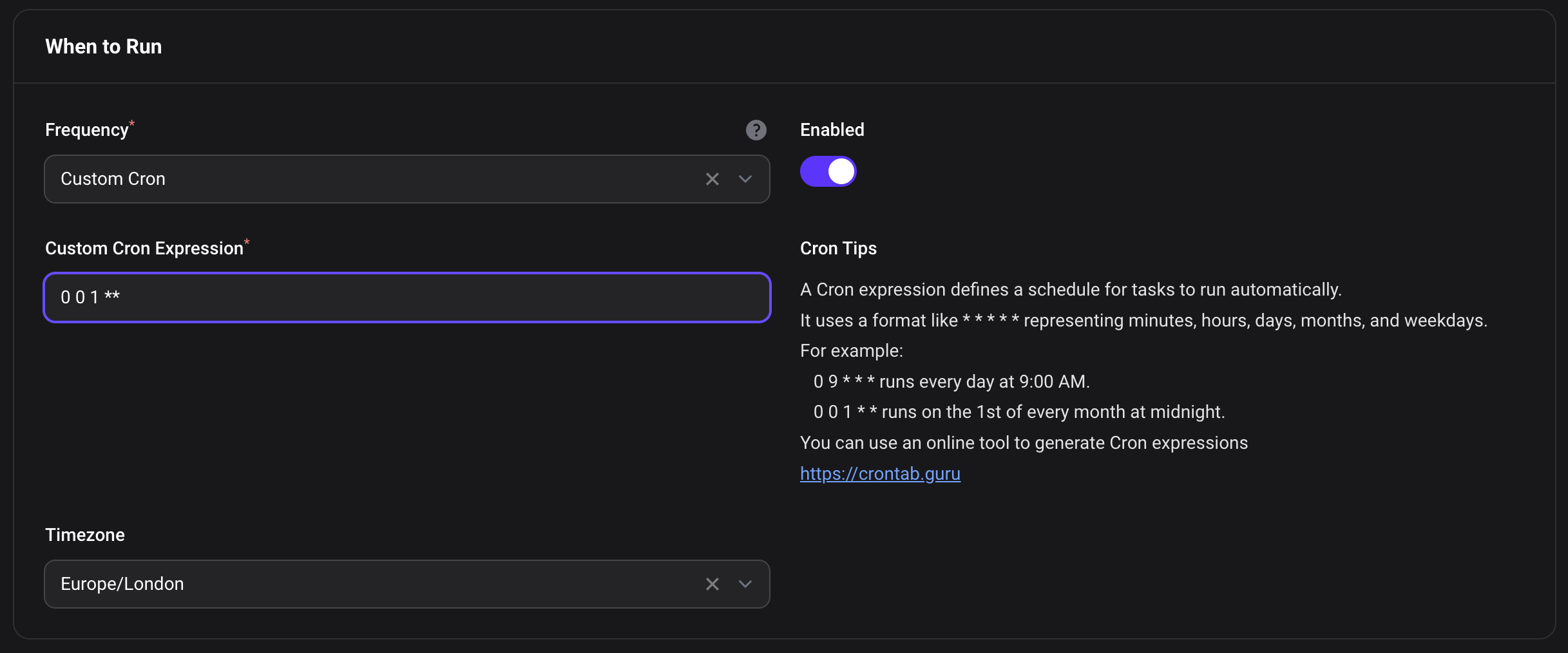This screenshot has height=653, width=1568.
Task: Click the Cron Tips heading
Action: click(838, 249)
